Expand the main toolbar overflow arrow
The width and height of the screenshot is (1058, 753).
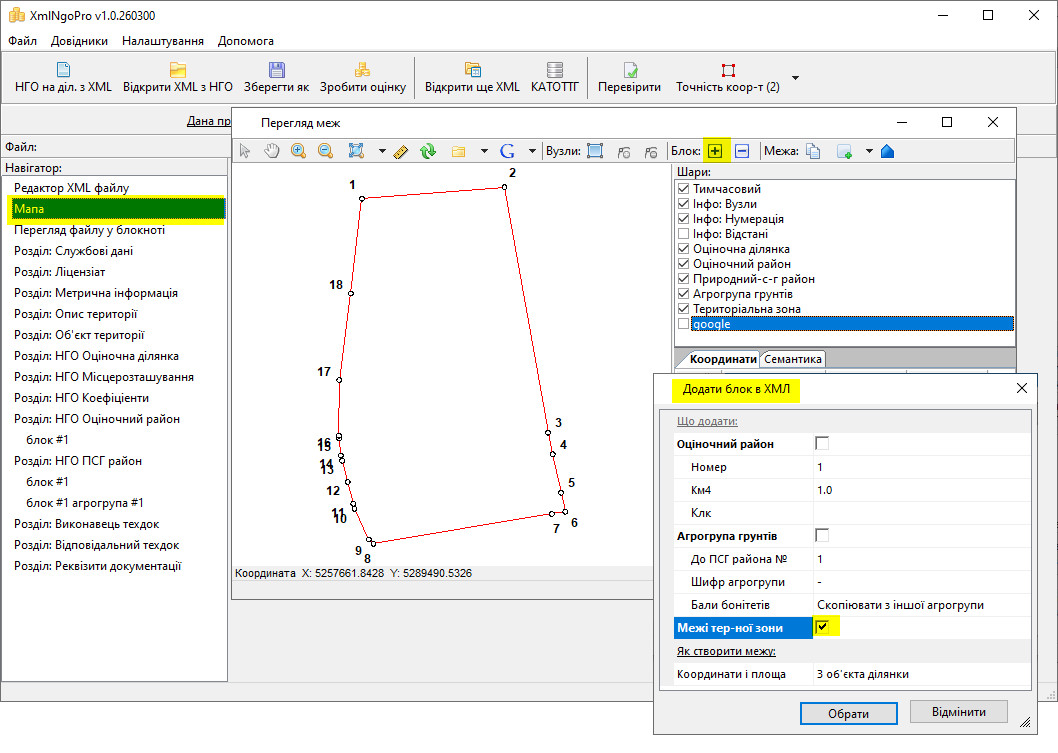(795, 77)
